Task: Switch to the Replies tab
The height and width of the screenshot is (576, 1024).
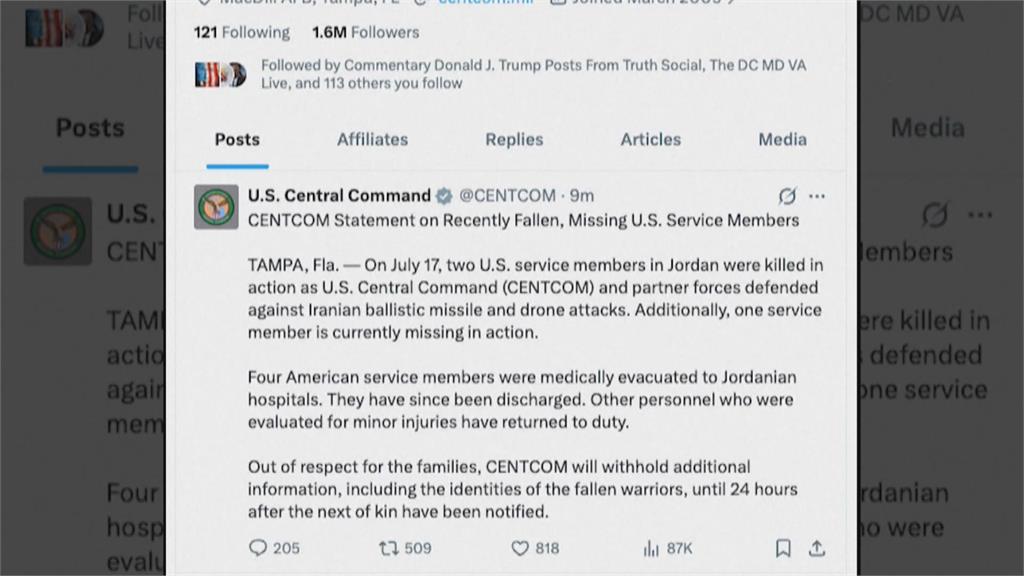Action: tap(514, 140)
